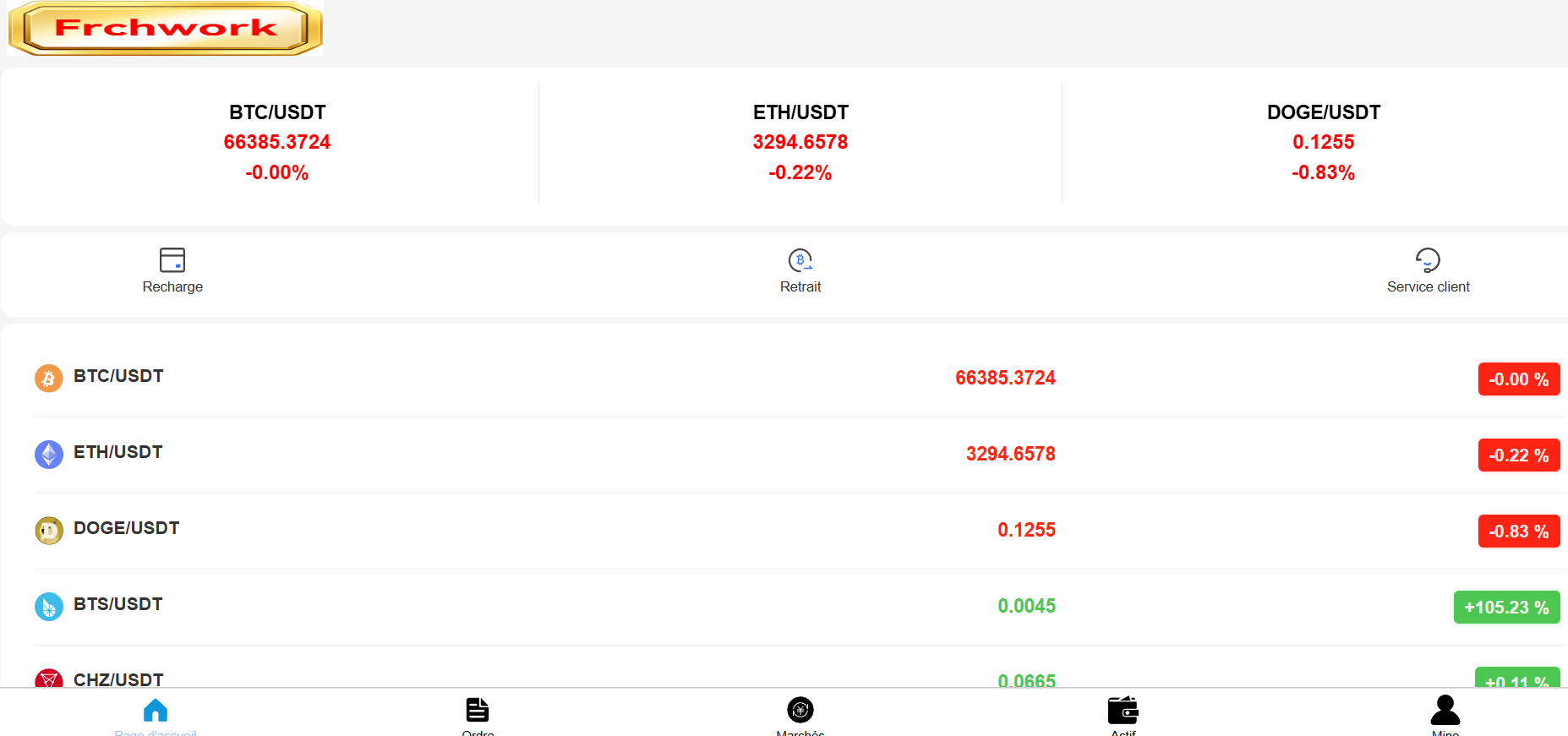
Task: Open DOGE/USDT row in market list
Action: pyautogui.click(x=800, y=531)
